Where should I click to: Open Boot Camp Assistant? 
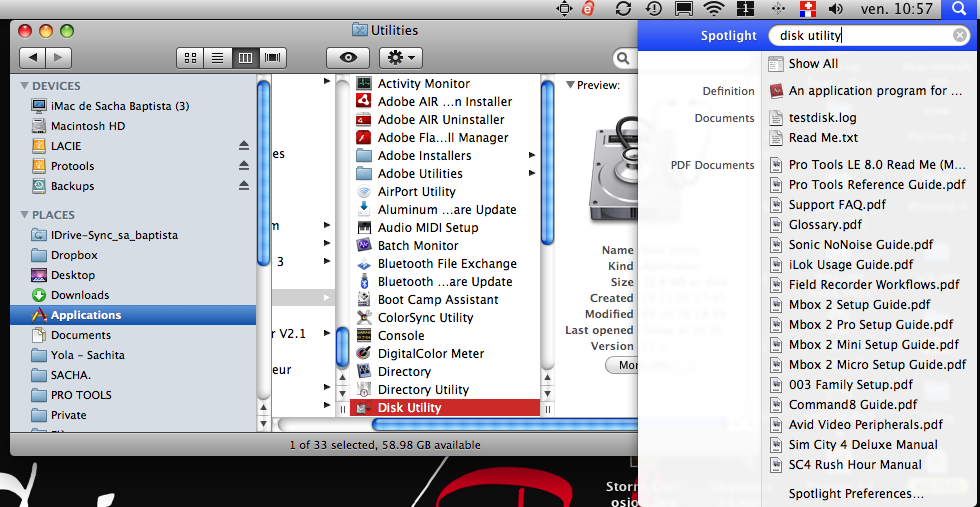[438, 299]
